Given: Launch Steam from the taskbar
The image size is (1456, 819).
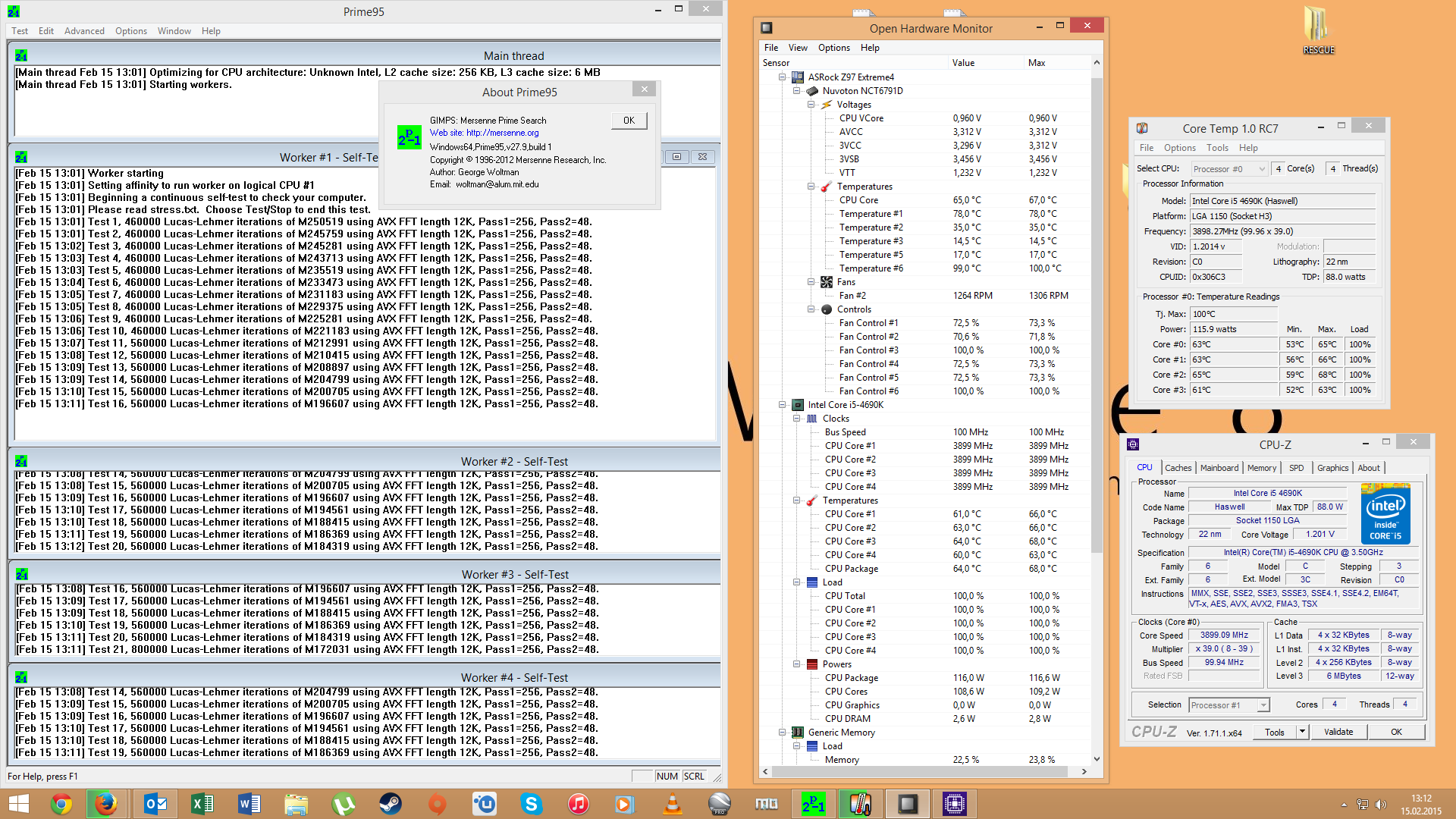Looking at the screenshot, I should 391,803.
